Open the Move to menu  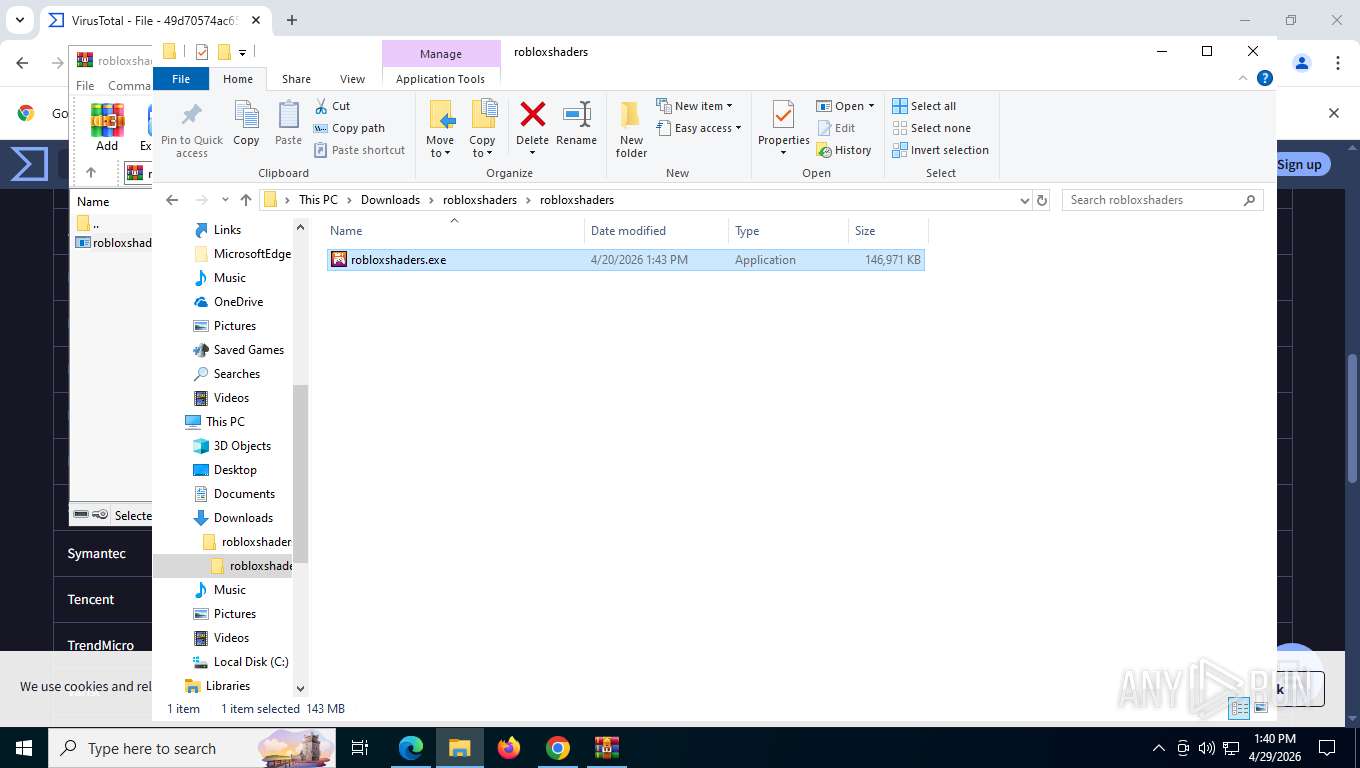click(440, 129)
